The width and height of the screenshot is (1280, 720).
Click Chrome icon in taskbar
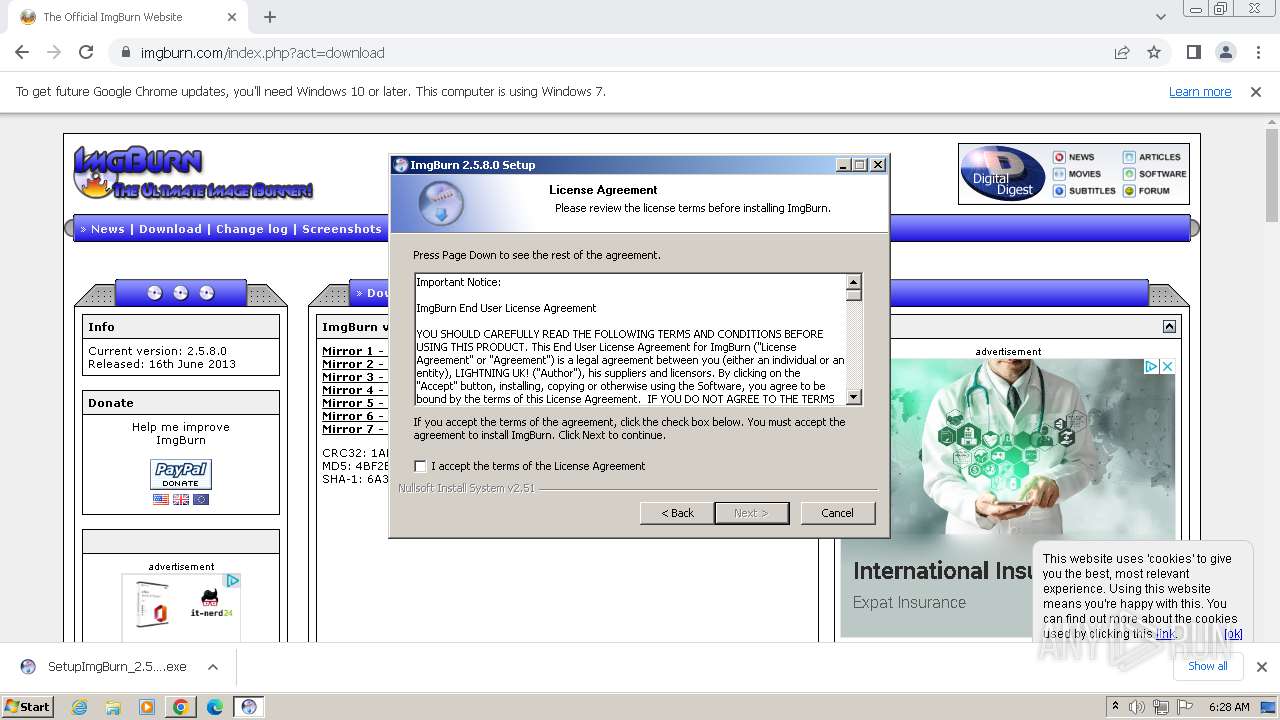181,707
